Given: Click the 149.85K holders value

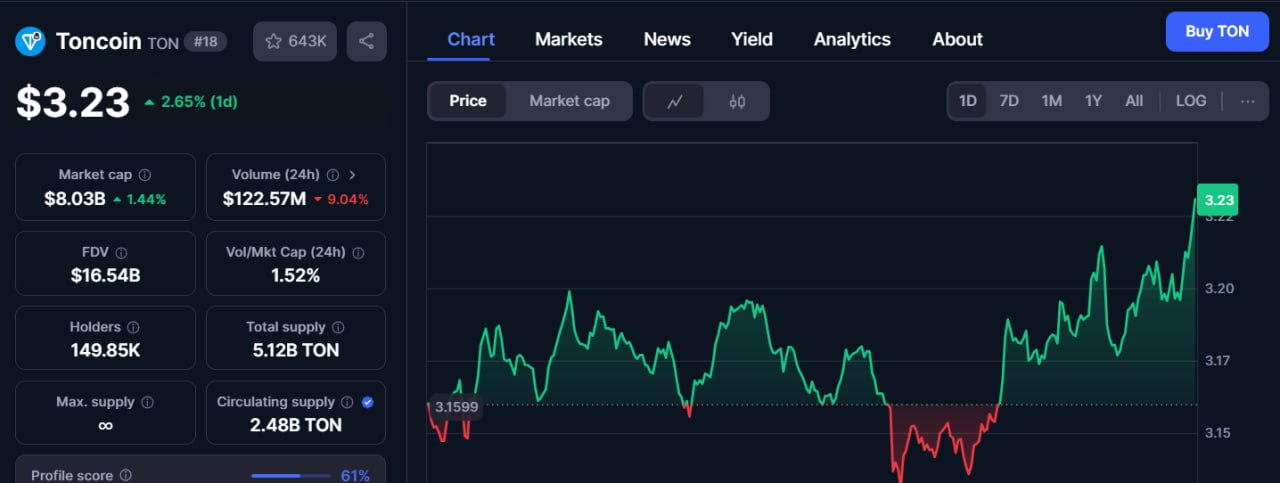Looking at the screenshot, I should point(105,350).
